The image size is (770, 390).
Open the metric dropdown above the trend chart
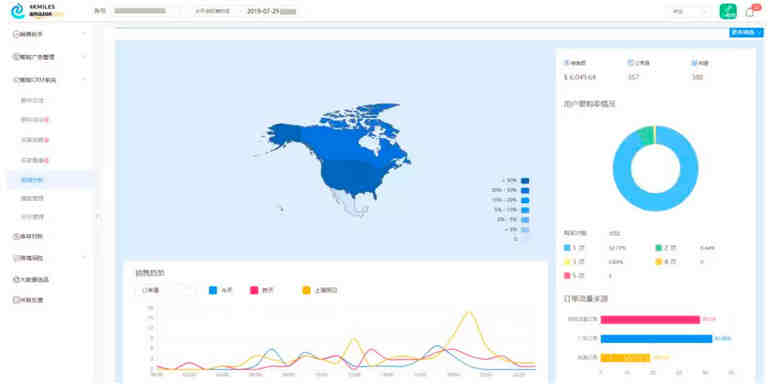tap(165, 290)
